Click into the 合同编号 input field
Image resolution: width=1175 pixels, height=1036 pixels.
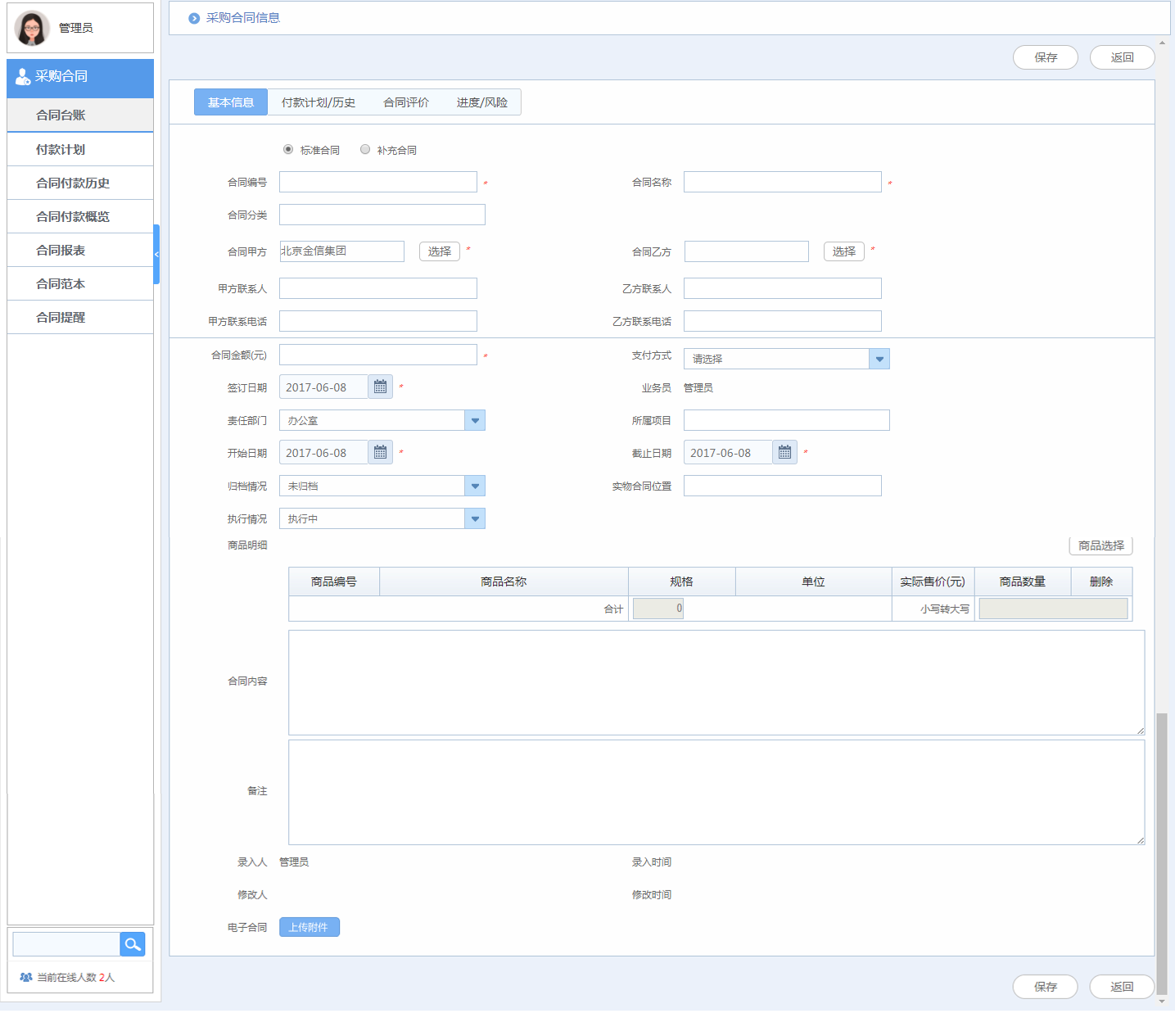coord(377,182)
